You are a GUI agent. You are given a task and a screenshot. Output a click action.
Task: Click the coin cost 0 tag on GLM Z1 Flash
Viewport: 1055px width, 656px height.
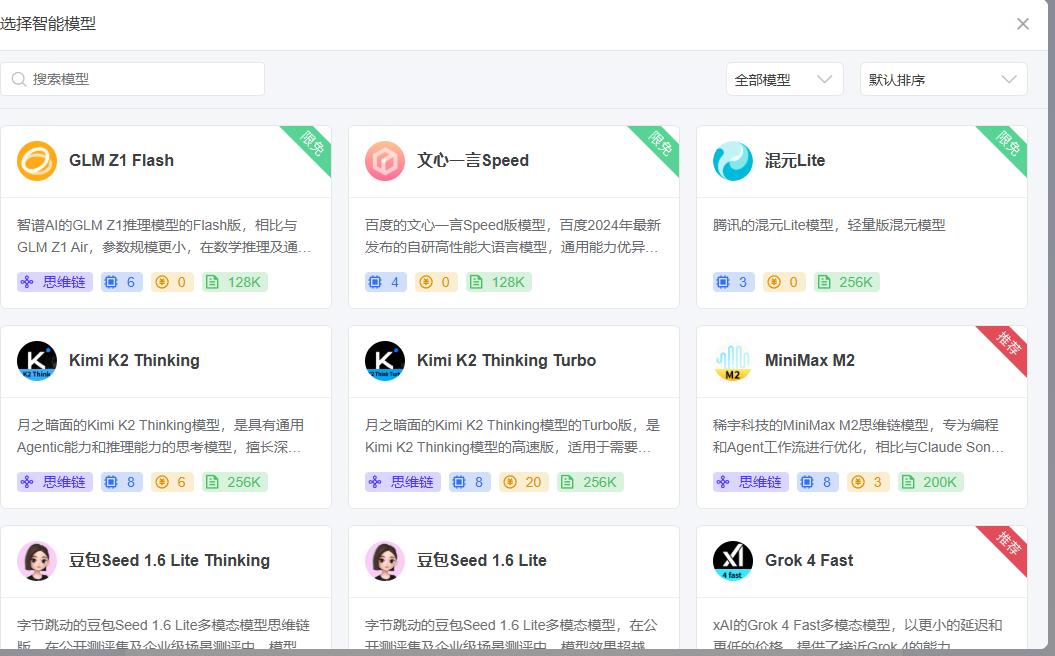(172, 282)
